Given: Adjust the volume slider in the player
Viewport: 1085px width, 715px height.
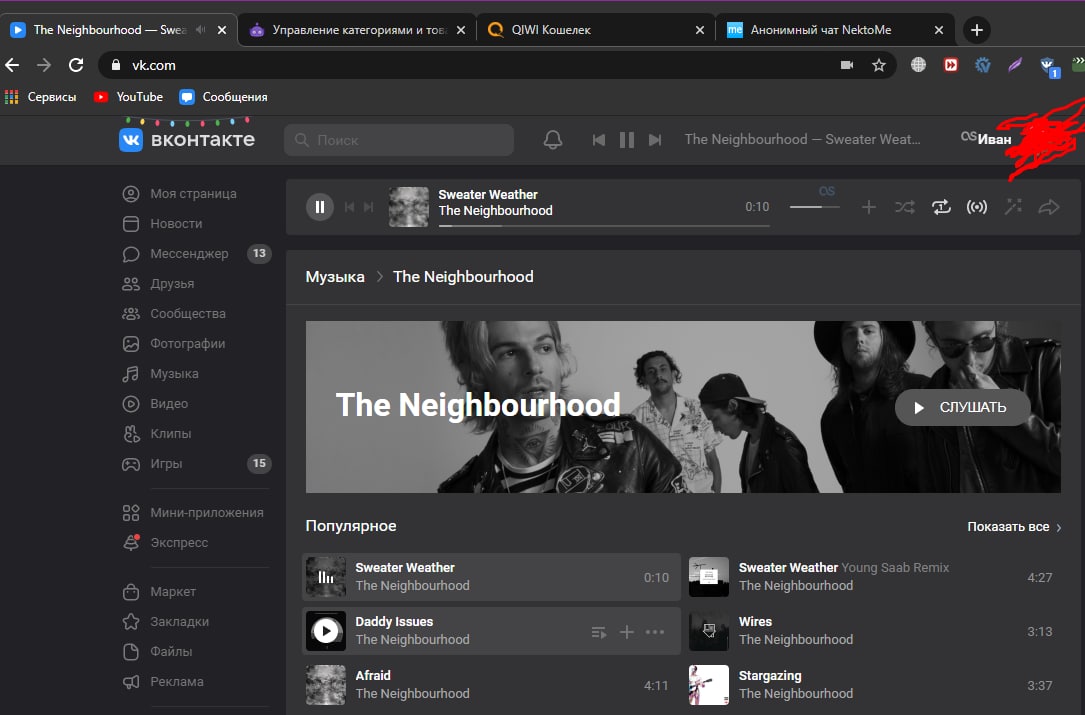Looking at the screenshot, I should (x=814, y=207).
